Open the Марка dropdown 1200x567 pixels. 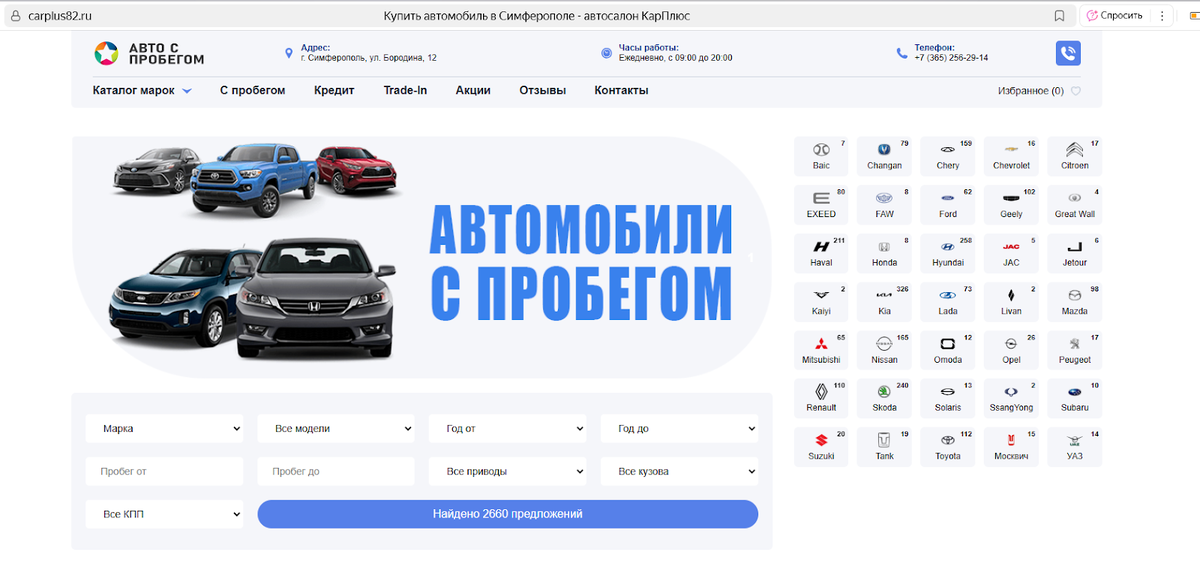point(164,429)
